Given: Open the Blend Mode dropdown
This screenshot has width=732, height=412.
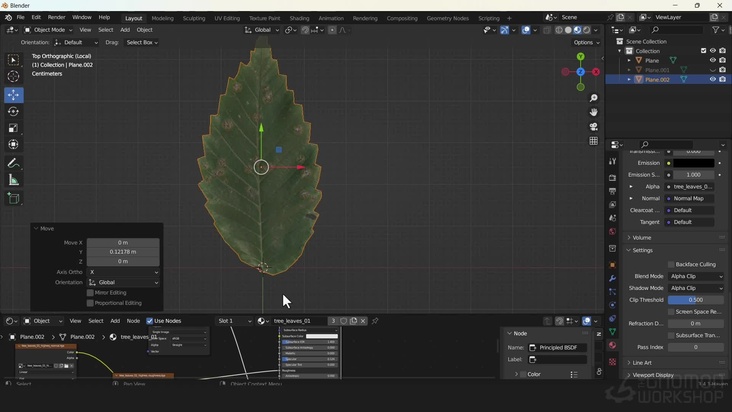Looking at the screenshot, I should point(694,276).
